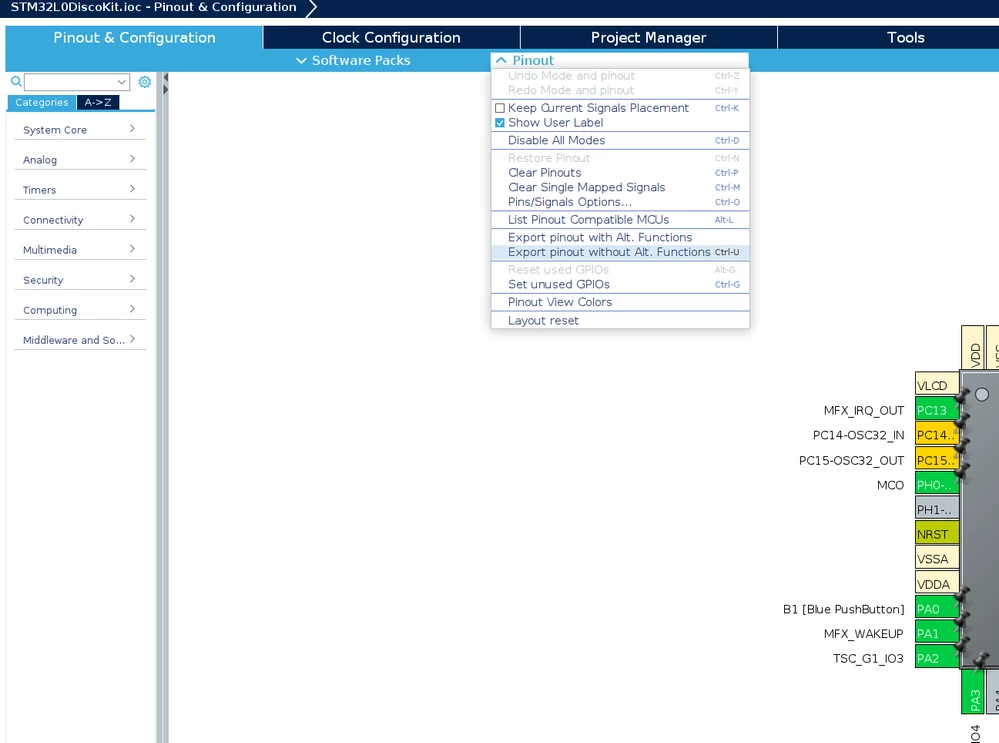Select the green PC13 pin on the chip
999x743 pixels.
point(937,410)
